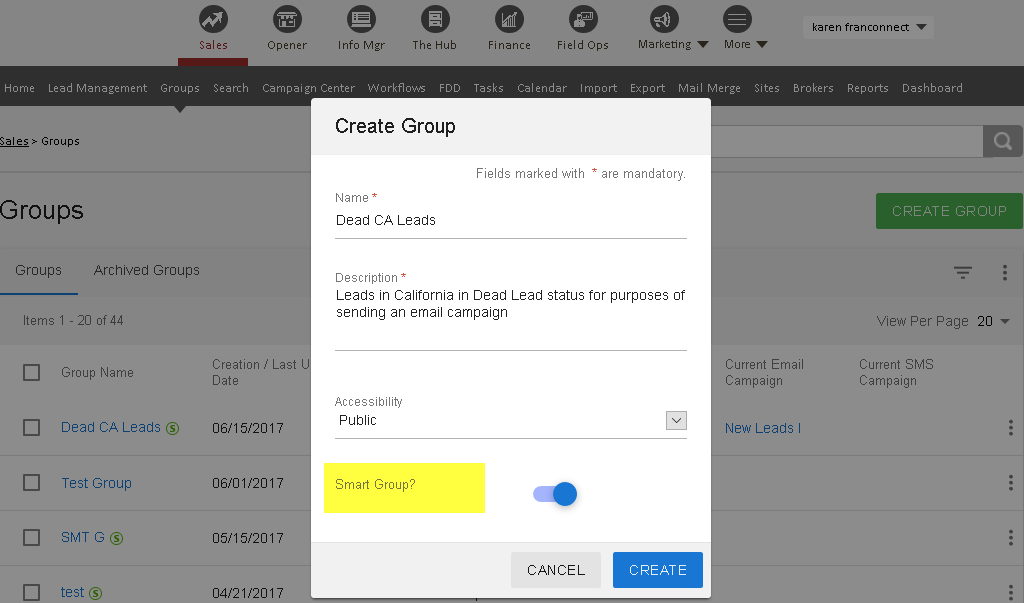Open the Opener module icon
This screenshot has width=1024, height=603.
tap(287, 20)
